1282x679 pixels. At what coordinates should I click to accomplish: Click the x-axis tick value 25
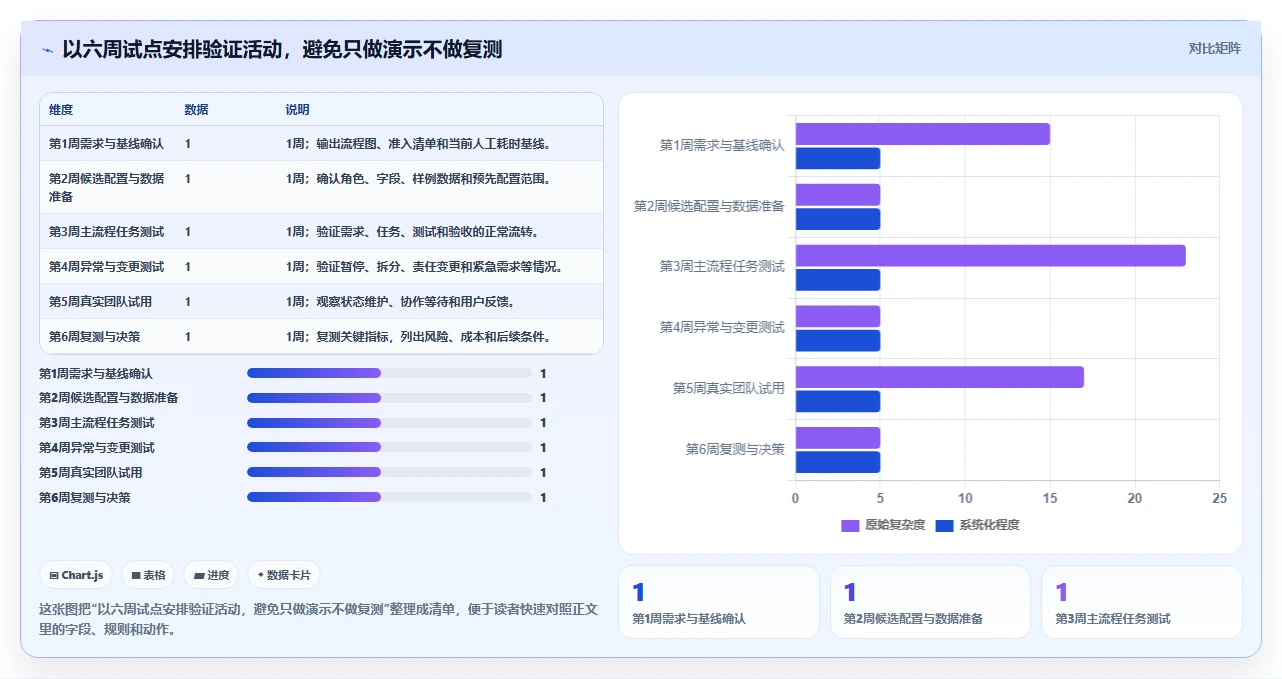point(1219,498)
